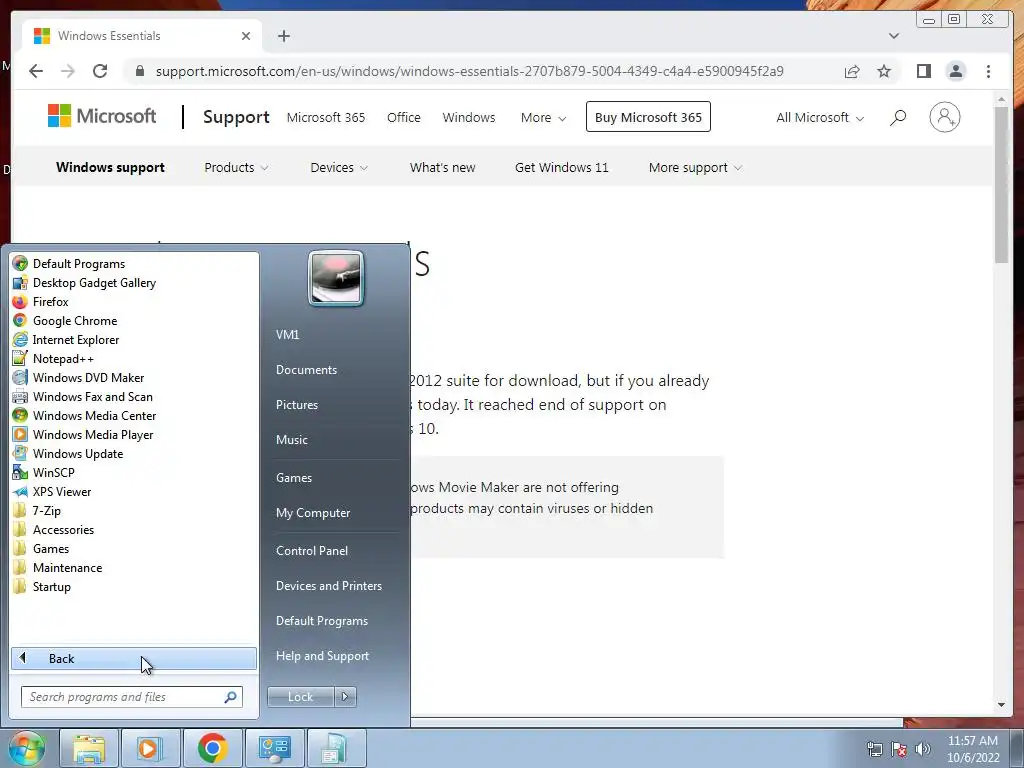1024x768 pixels.
Task: Click the Lock button
Action: [x=300, y=697]
